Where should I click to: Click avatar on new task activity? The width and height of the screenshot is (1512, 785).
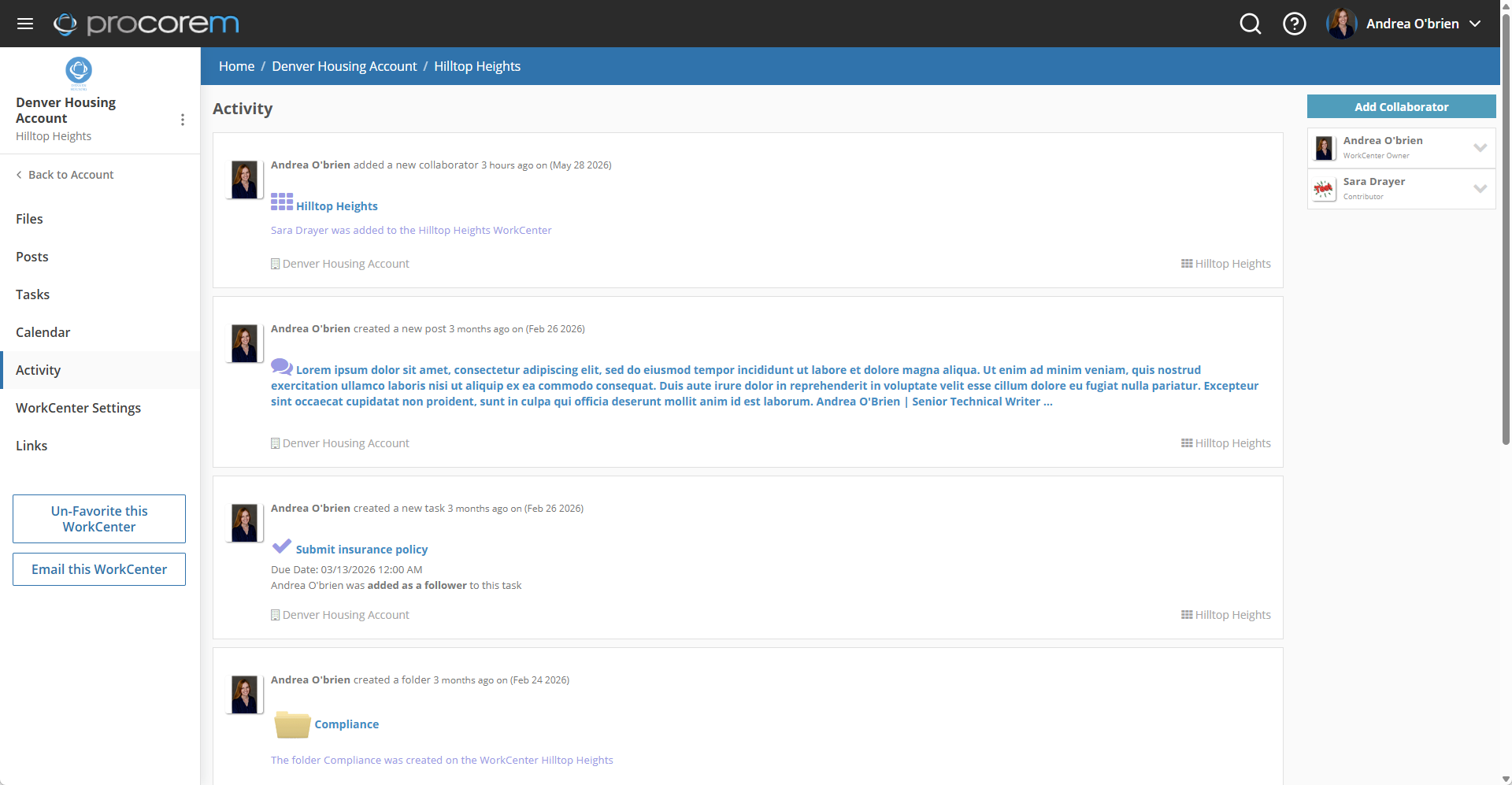244,523
